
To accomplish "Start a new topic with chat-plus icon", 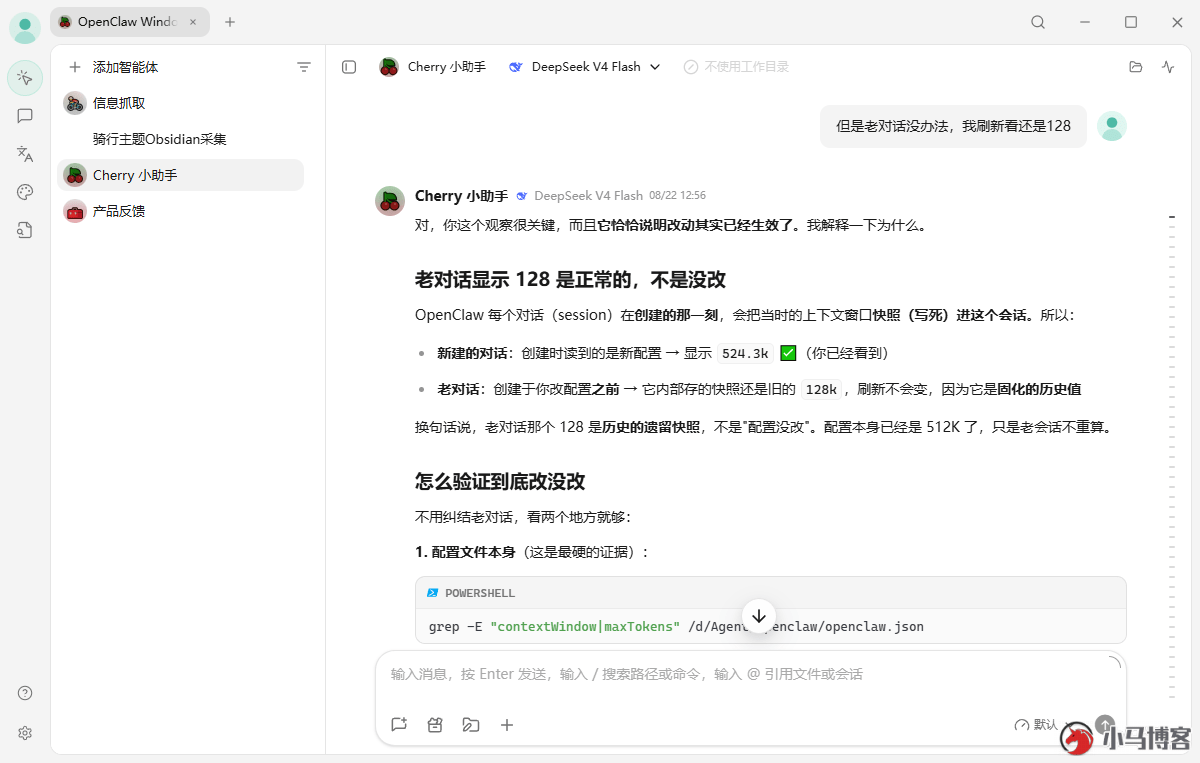I will 399,725.
